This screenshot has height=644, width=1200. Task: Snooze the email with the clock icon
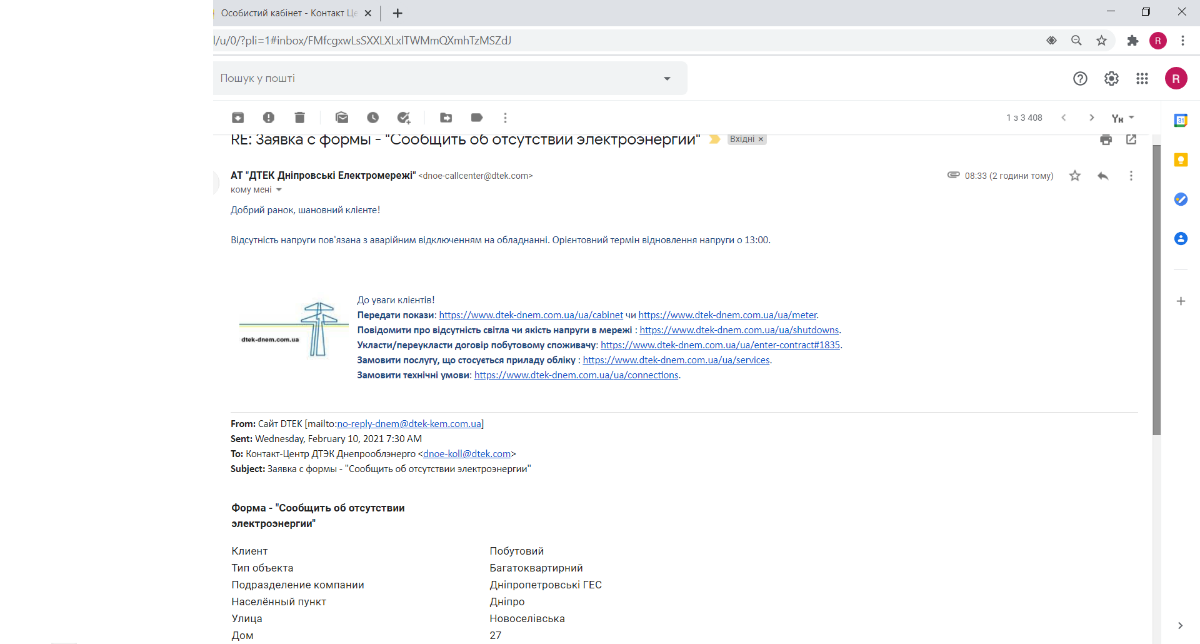[372, 118]
